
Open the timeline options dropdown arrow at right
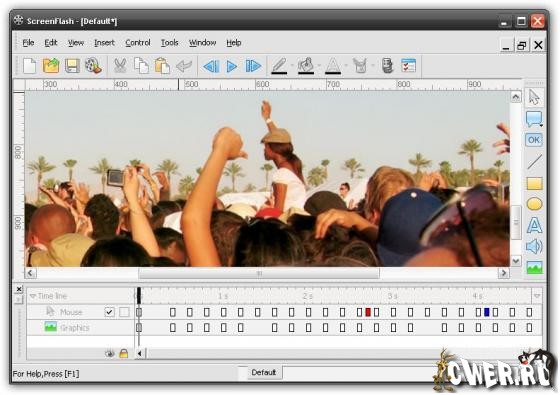pyautogui.click(x=537, y=296)
